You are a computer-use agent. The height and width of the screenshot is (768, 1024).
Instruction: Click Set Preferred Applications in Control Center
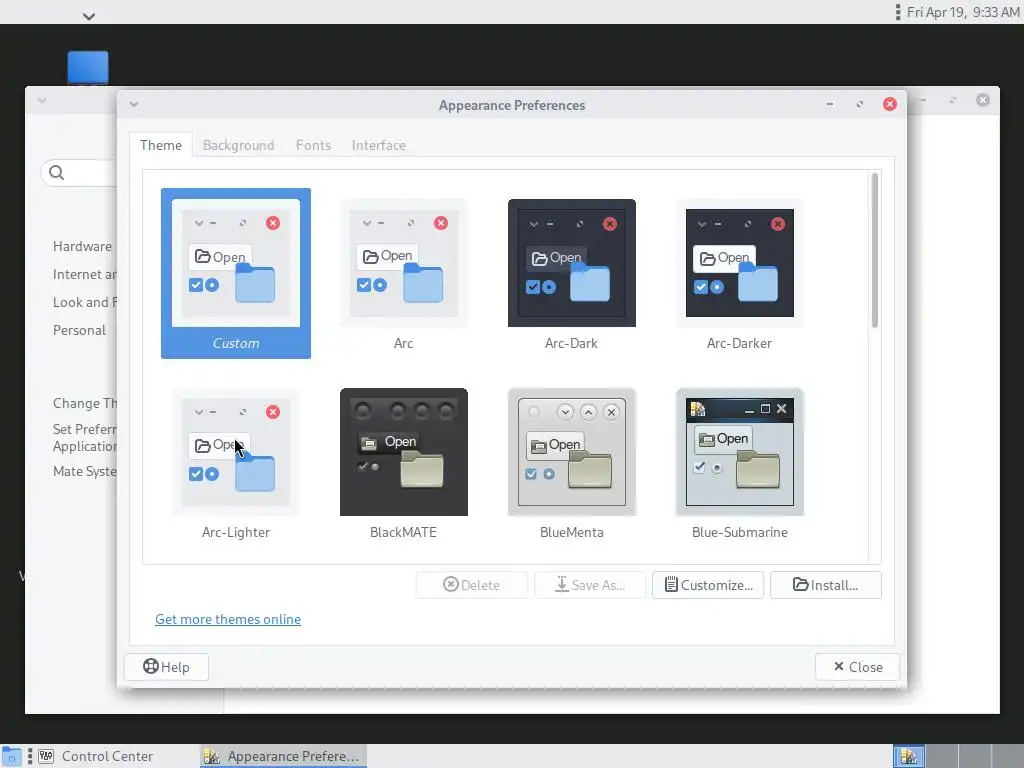tap(84, 438)
